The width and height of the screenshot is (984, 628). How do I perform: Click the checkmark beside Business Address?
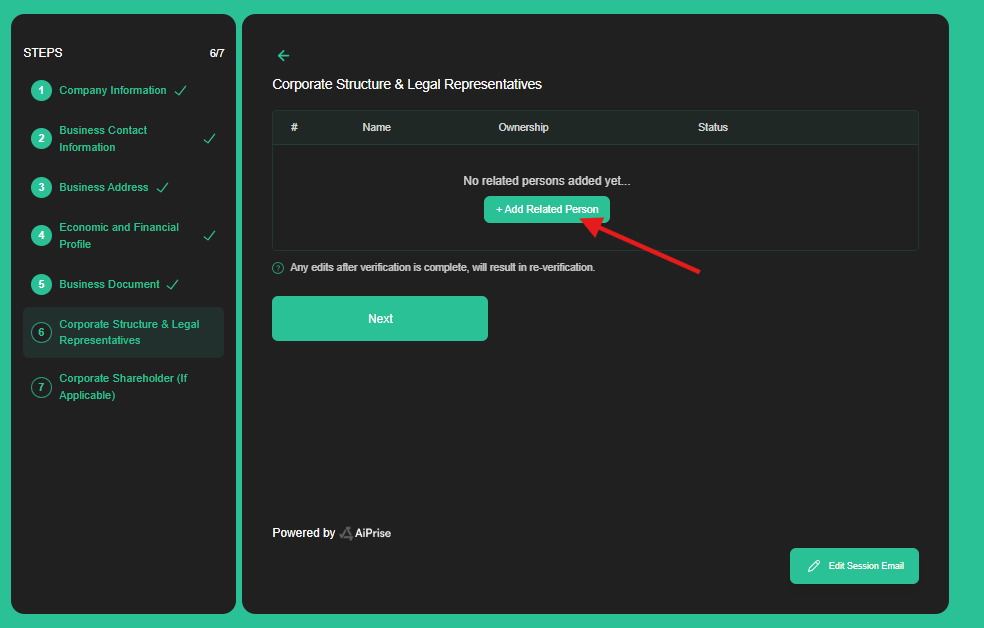163,187
